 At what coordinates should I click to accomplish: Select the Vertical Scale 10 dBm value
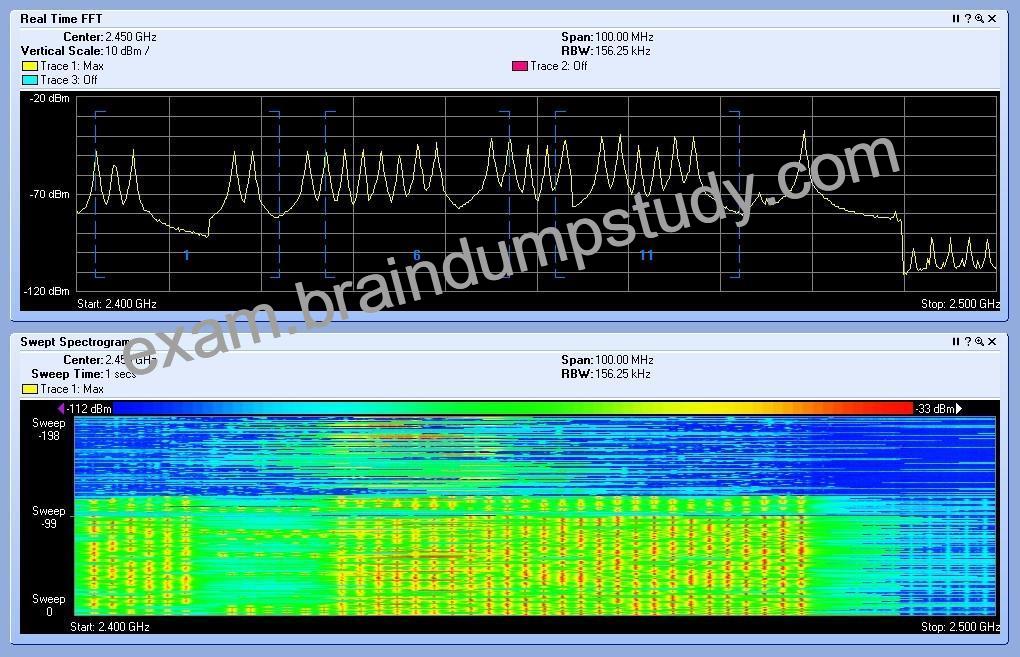(128, 51)
